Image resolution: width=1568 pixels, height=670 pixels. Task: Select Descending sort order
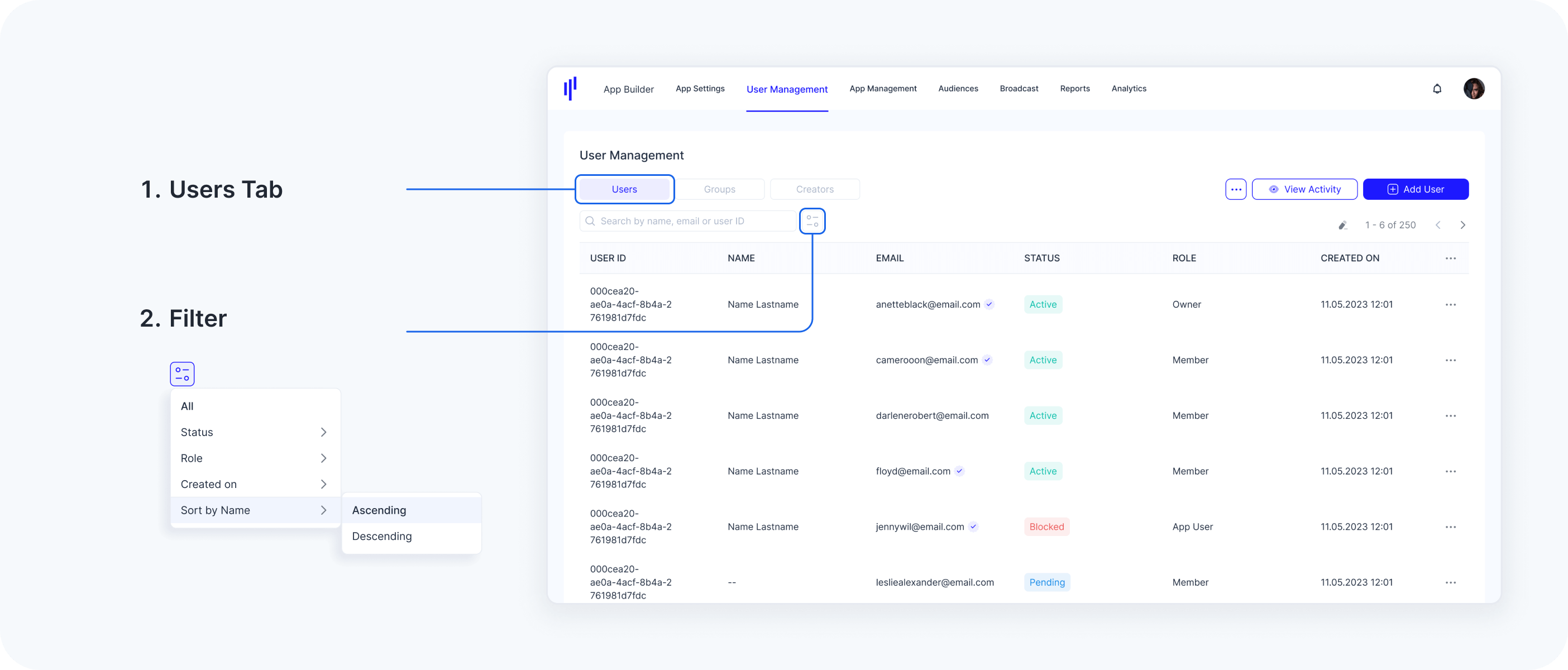pos(383,536)
